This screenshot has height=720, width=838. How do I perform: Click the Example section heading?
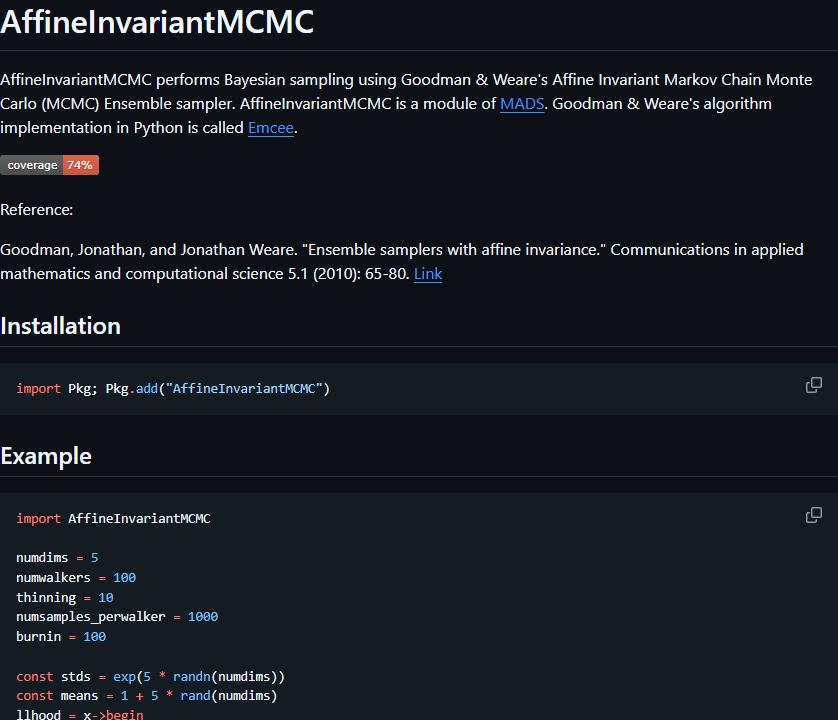(46, 456)
